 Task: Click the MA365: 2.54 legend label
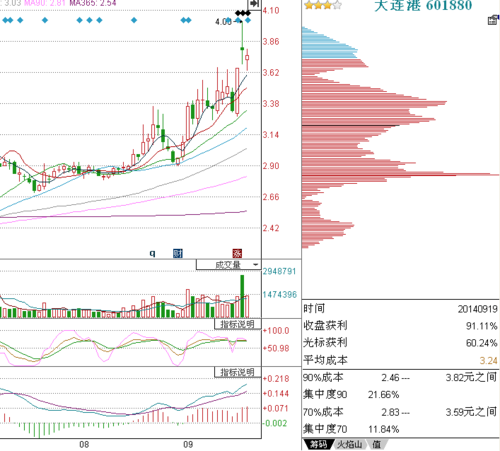pos(93,3)
